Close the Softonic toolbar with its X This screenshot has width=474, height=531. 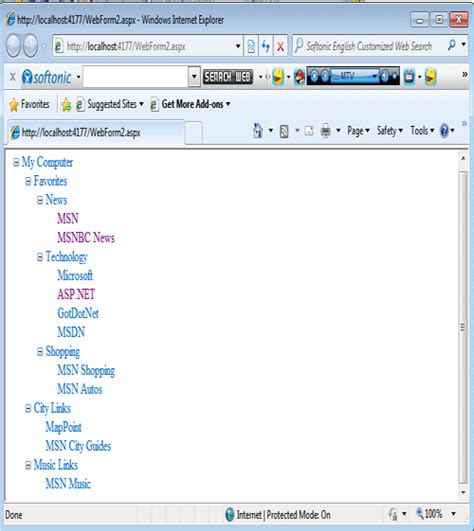coord(13,77)
